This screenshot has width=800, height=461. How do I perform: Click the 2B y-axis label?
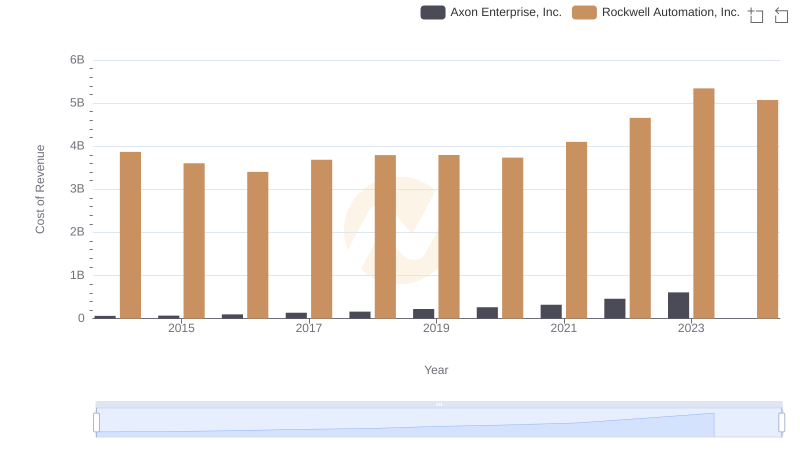tap(77, 232)
